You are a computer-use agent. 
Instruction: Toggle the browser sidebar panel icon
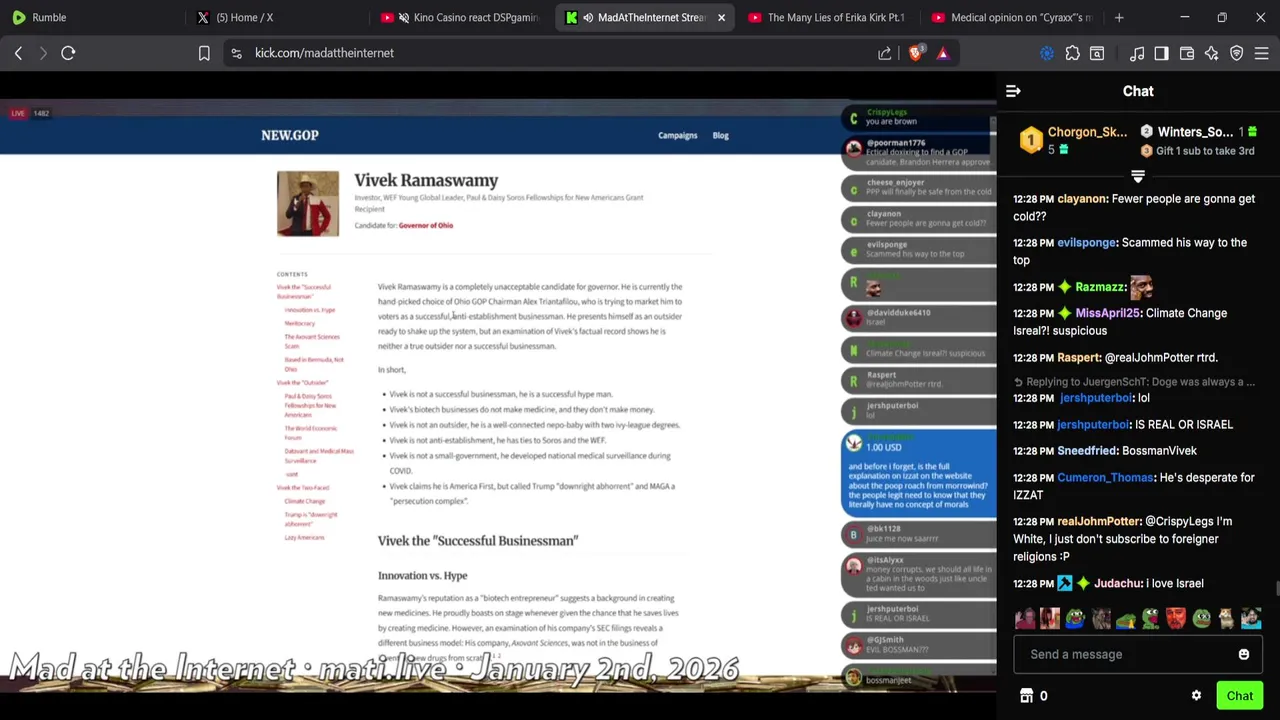[x=1161, y=53]
